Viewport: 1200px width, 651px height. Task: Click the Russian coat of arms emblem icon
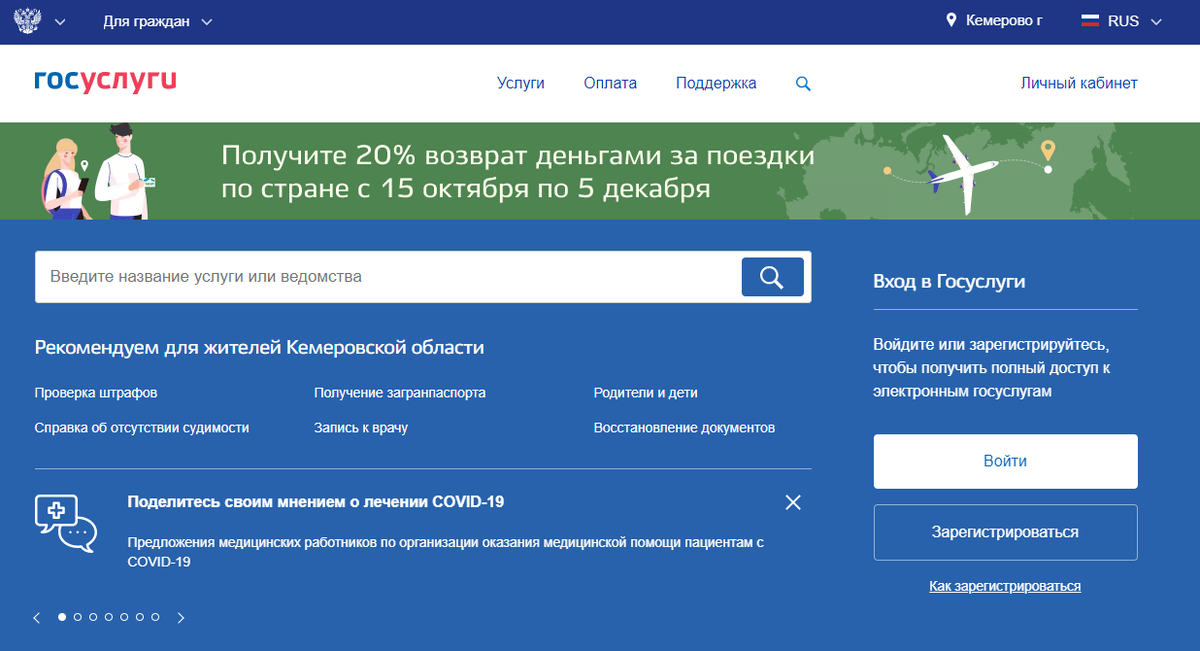point(28,21)
